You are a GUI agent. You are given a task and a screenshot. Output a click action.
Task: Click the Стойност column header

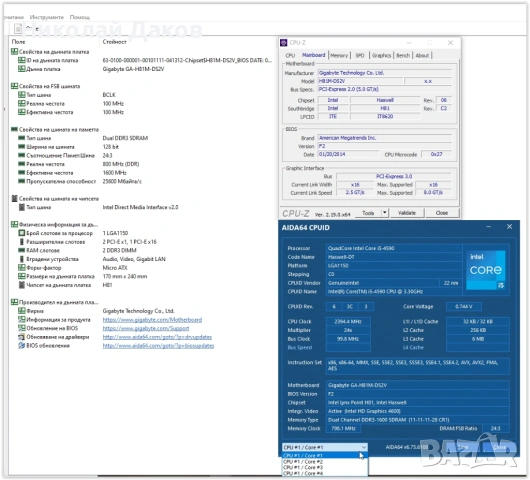click(115, 42)
